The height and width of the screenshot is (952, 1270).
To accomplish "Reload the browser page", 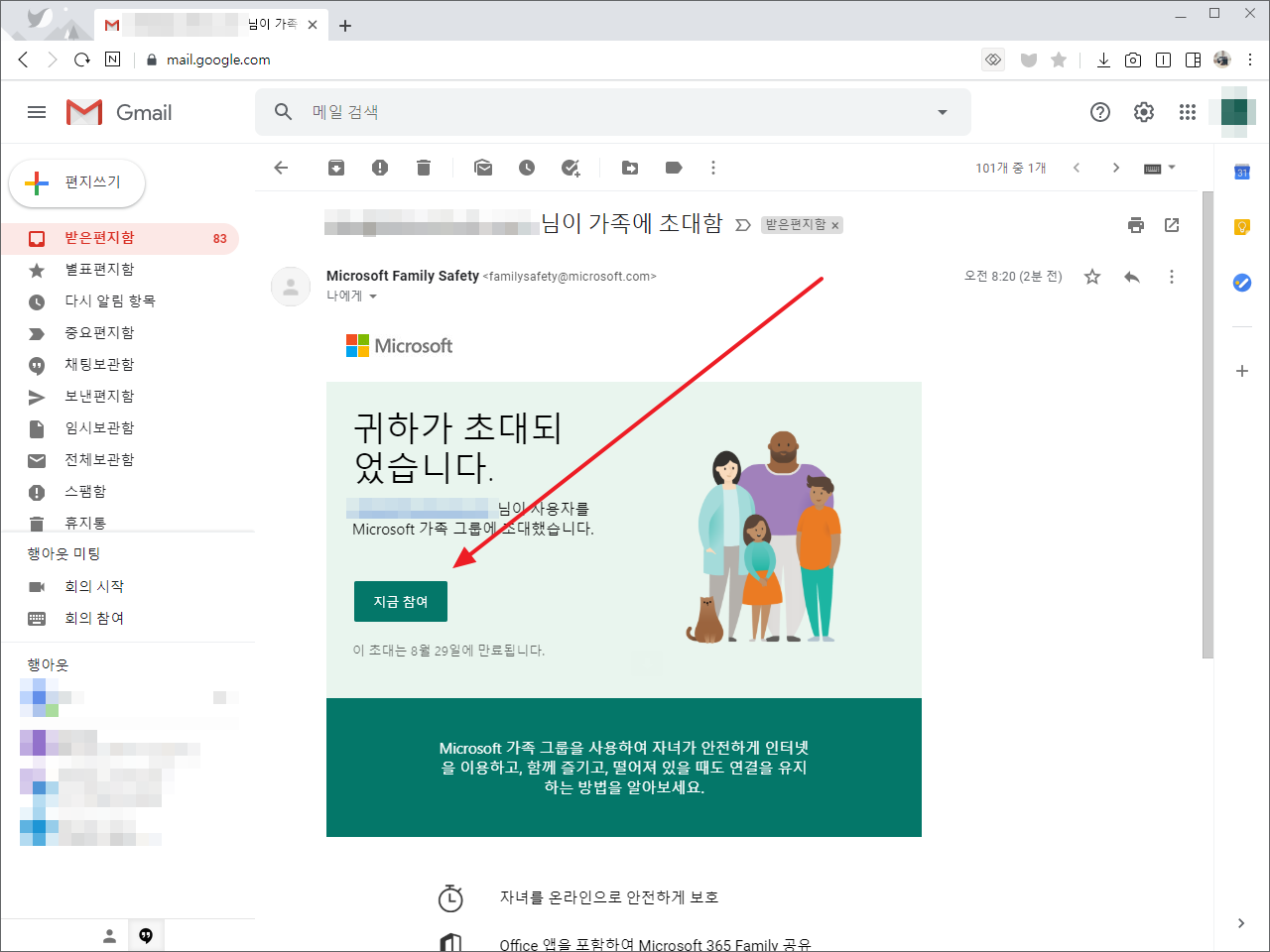I will pos(81,59).
